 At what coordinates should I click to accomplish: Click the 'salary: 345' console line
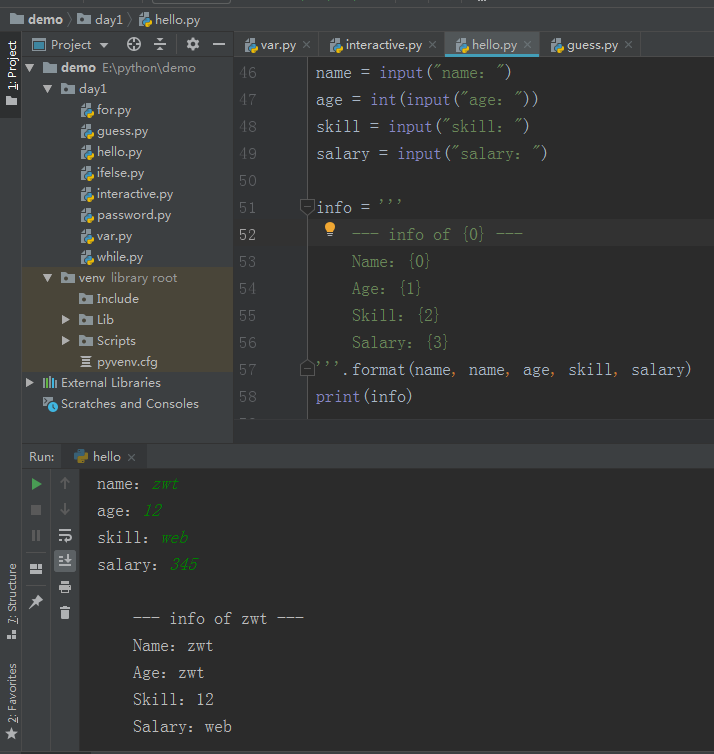[147, 565]
